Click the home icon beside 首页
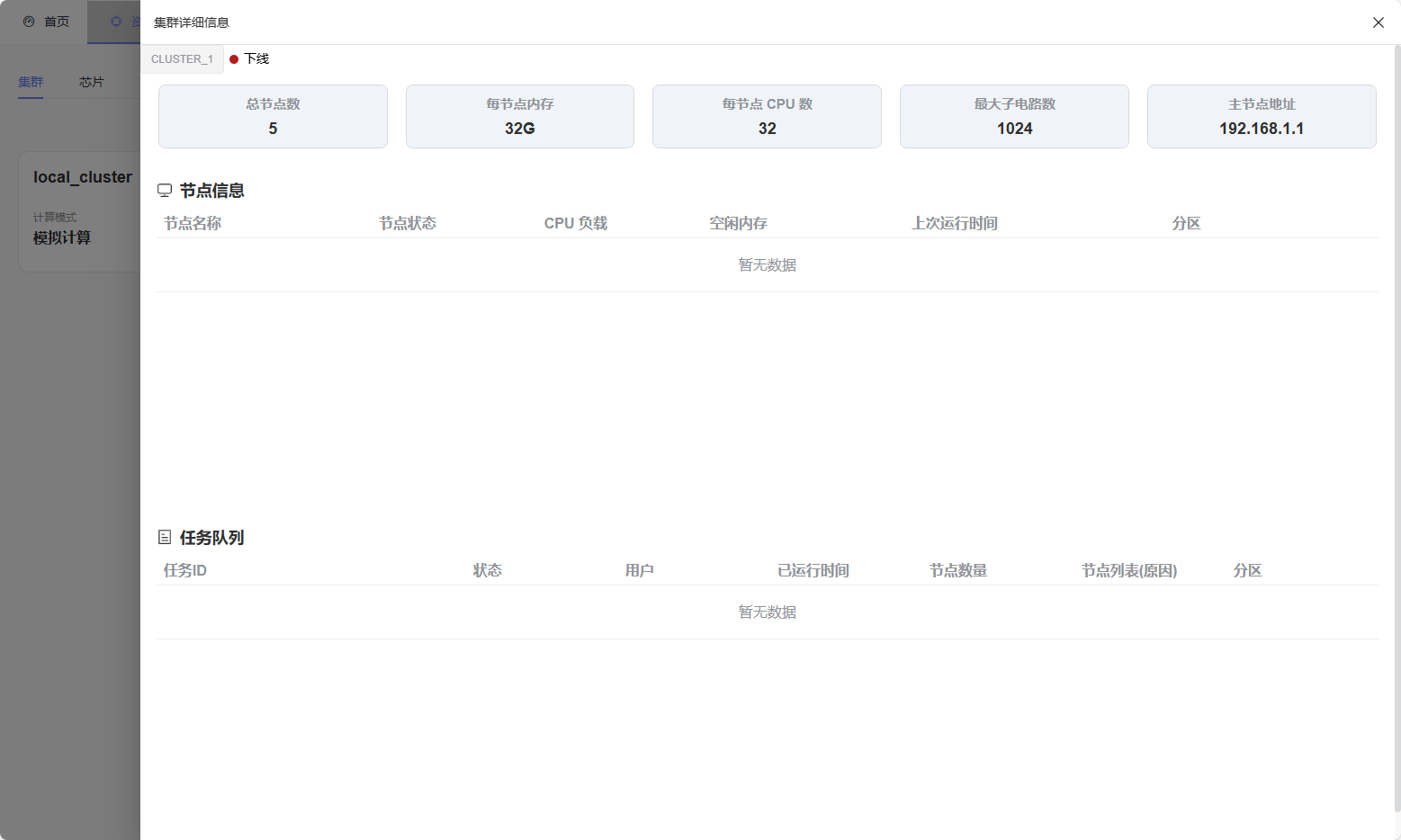Screen dimensions: 1401x840 [x=29, y=22]
